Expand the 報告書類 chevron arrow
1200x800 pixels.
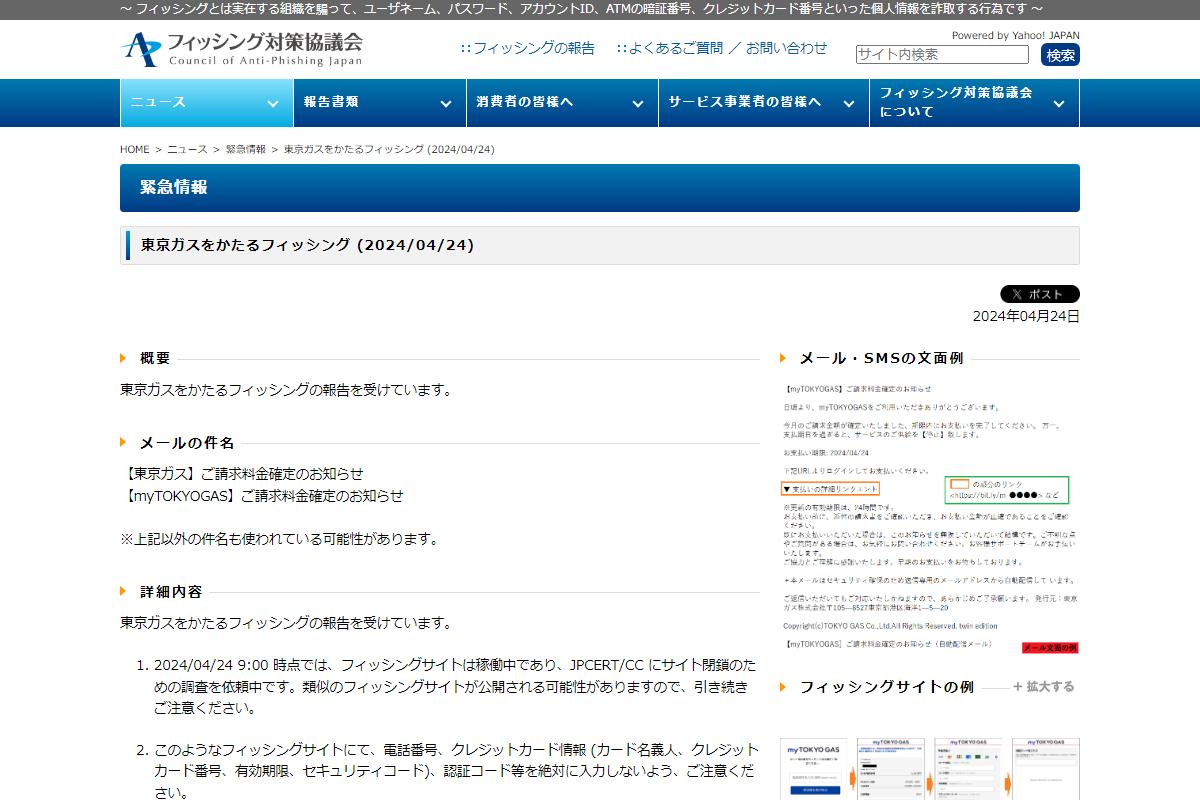click(x=446, y=103)
